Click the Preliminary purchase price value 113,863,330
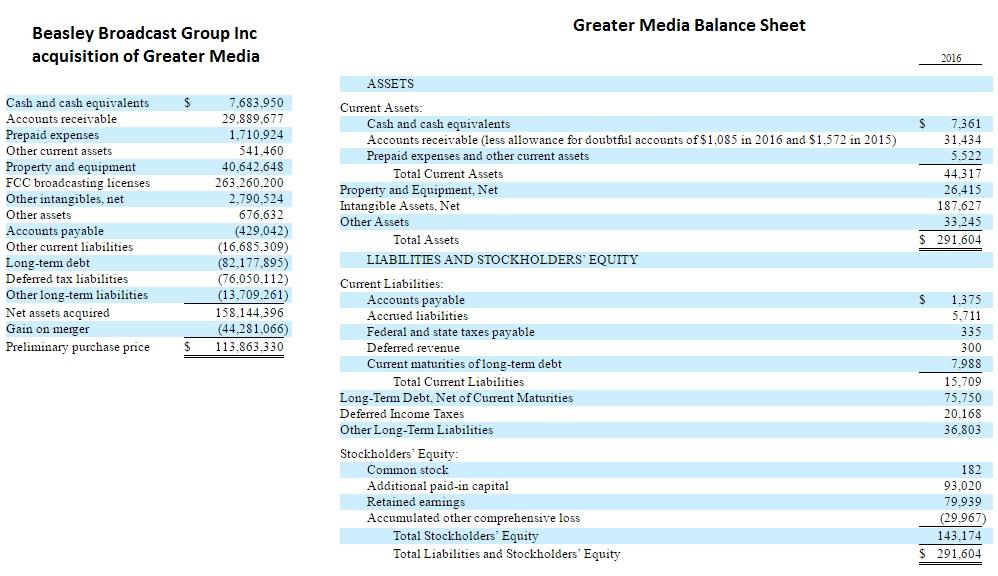998x576 pixels. coord(249,347)
